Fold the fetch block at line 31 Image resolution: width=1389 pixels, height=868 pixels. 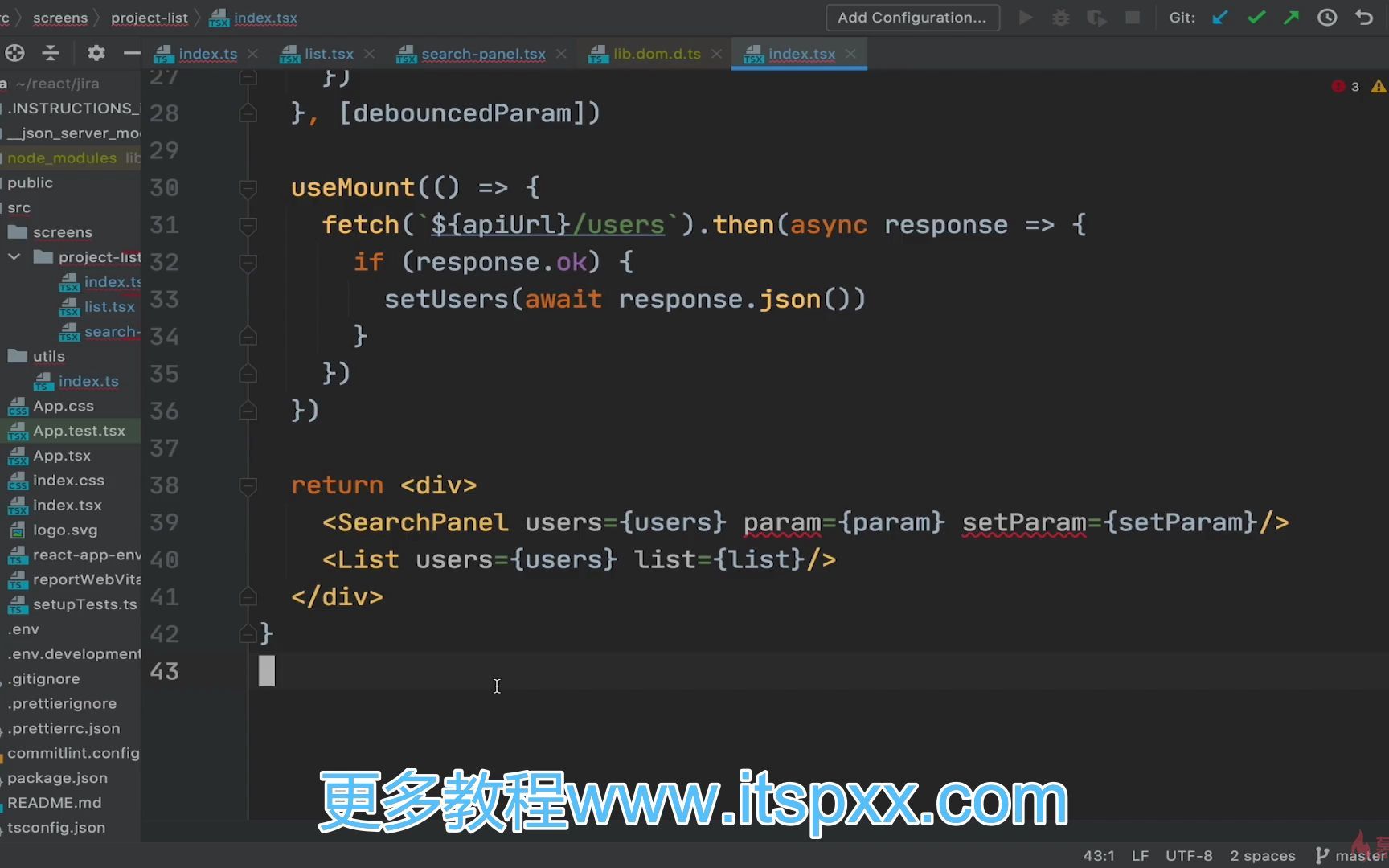point(248,226)
